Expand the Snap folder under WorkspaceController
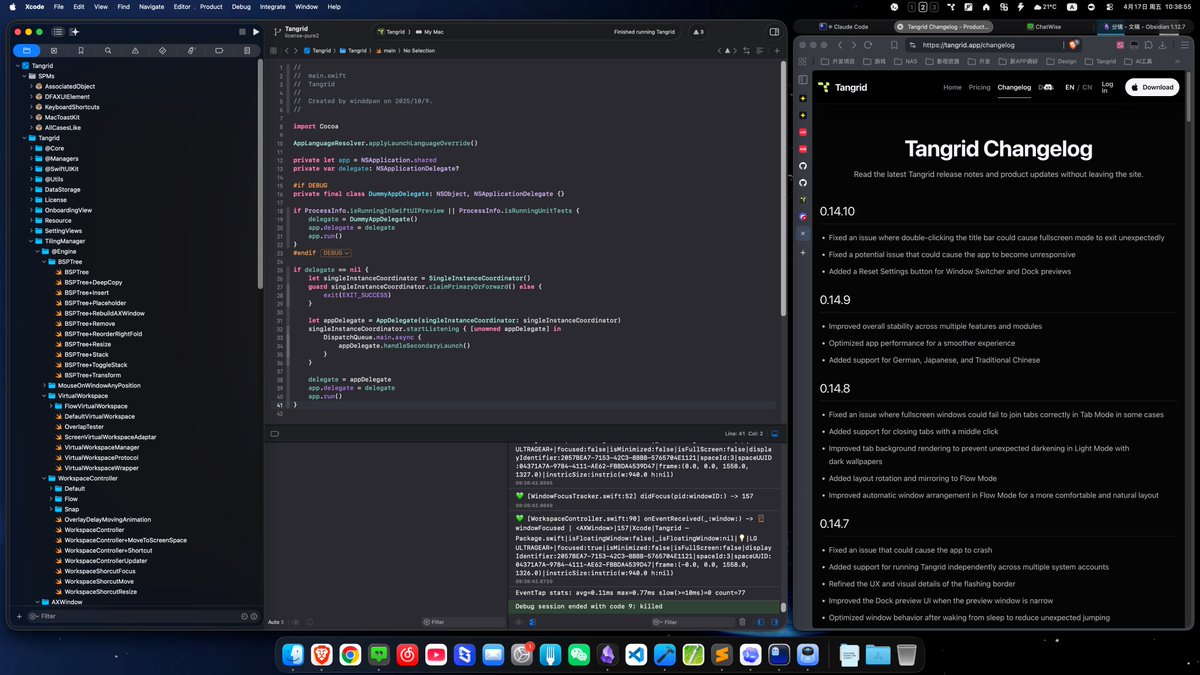 tap(51, 509)
